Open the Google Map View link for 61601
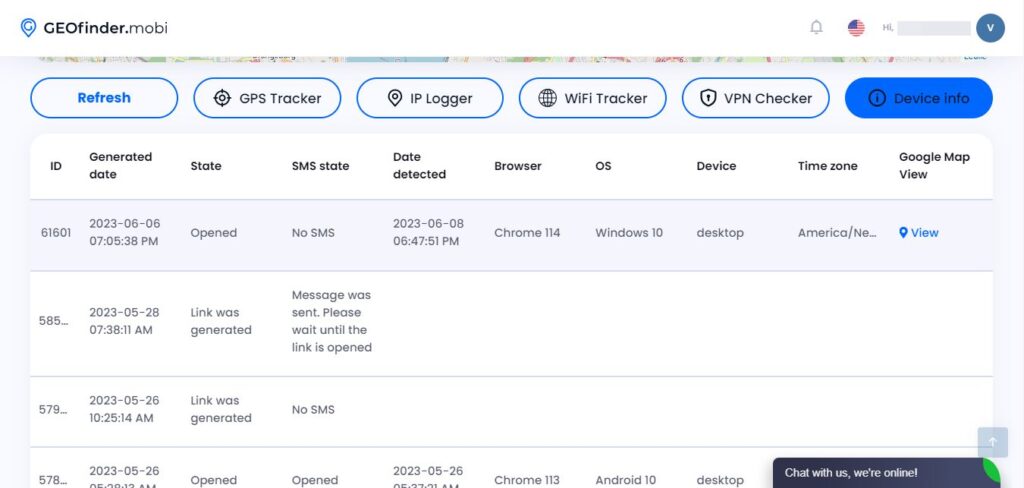 tap(919, 233)
